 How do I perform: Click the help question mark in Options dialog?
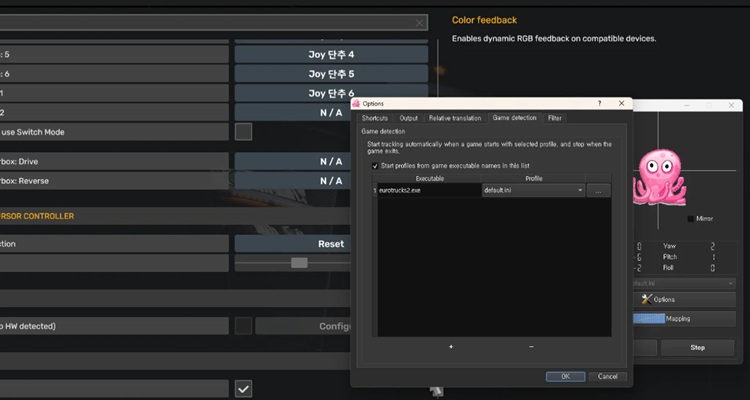point(599,103)
